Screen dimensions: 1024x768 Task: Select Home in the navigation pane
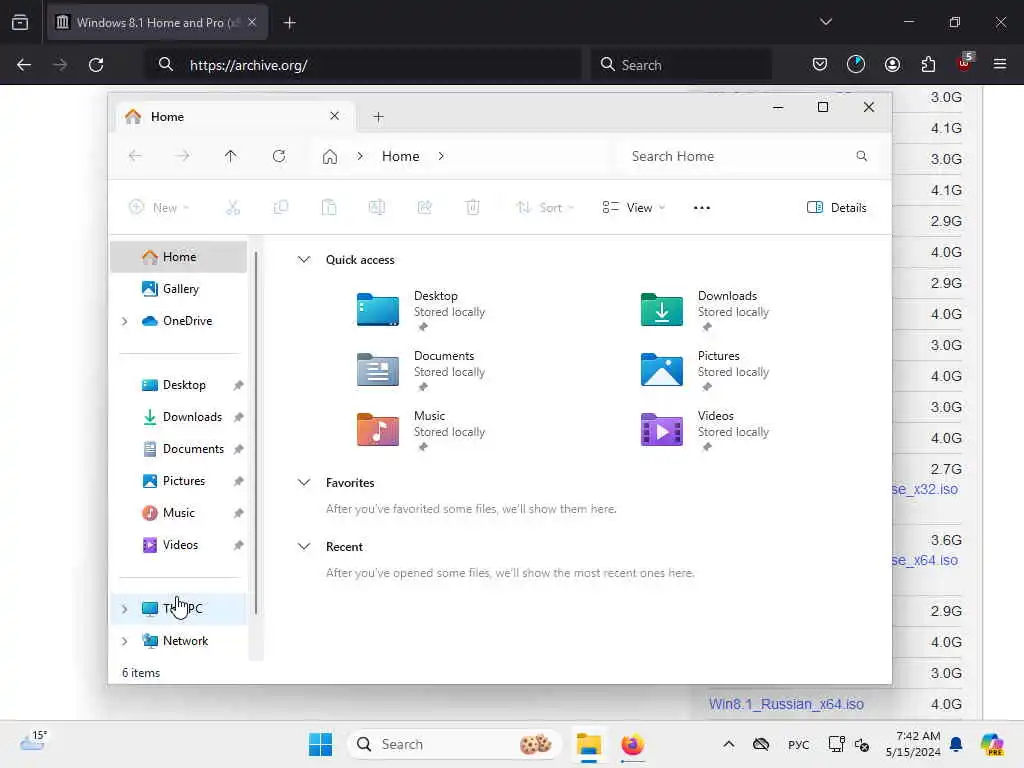tap(178, 257)
